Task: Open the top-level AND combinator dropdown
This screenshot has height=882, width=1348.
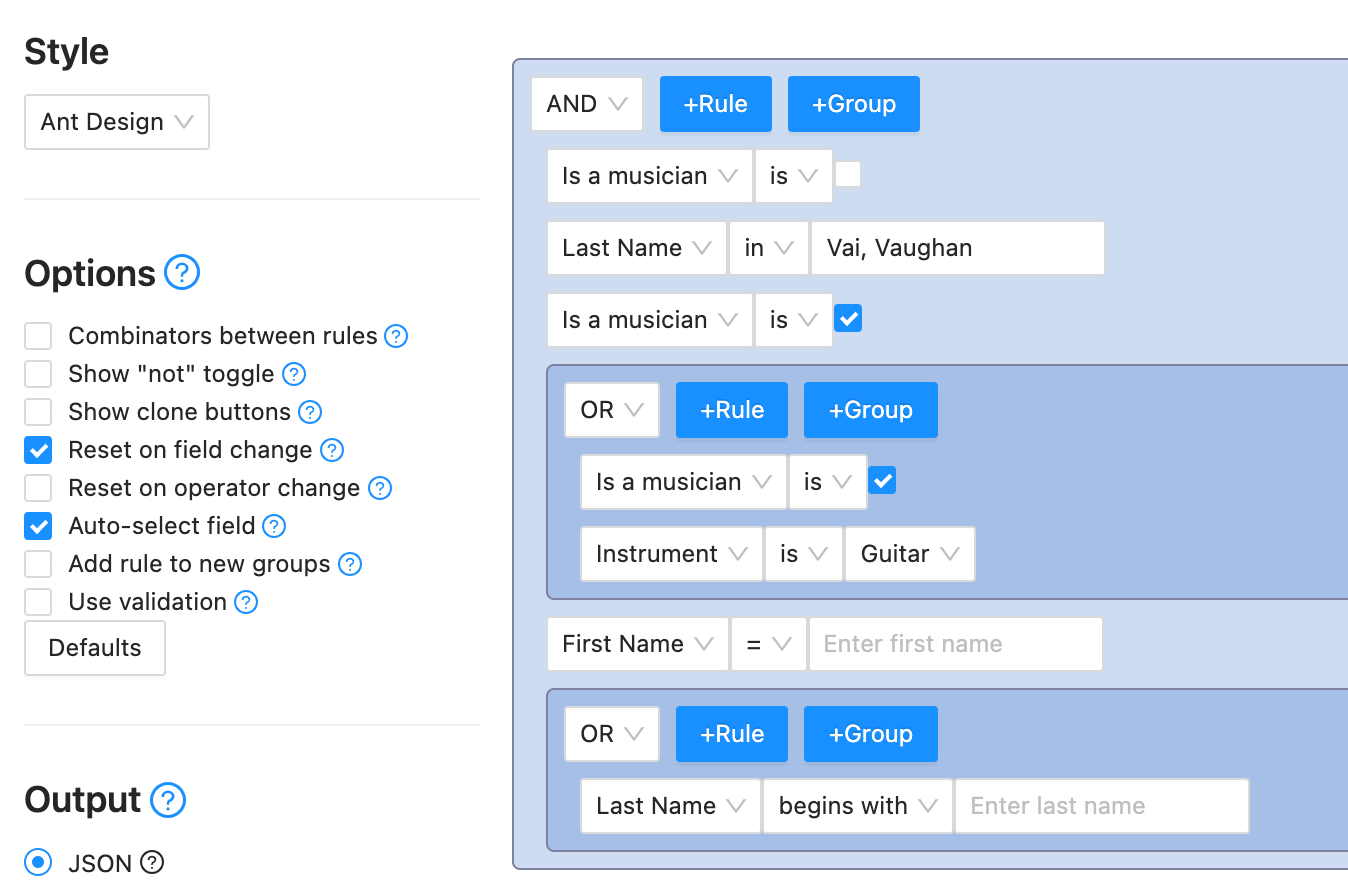Action: tap(586, 104)
